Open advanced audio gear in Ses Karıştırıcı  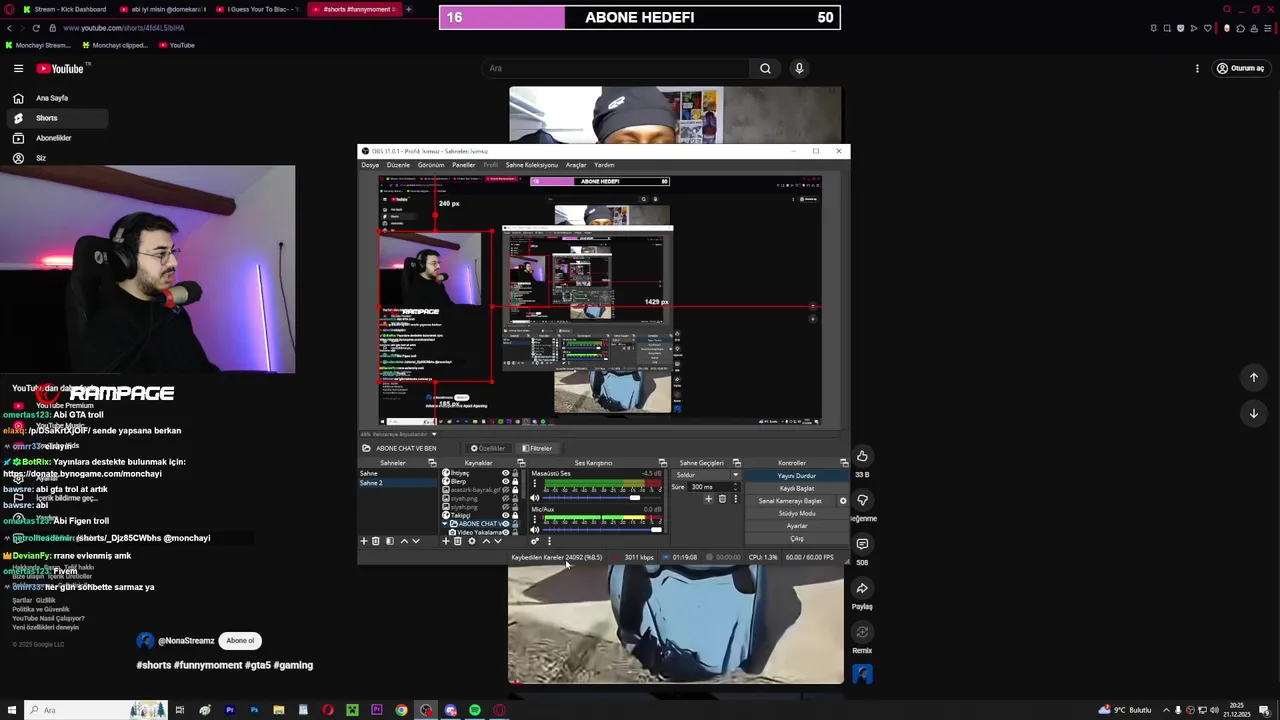pyautogui.click(x=535, y=541)
